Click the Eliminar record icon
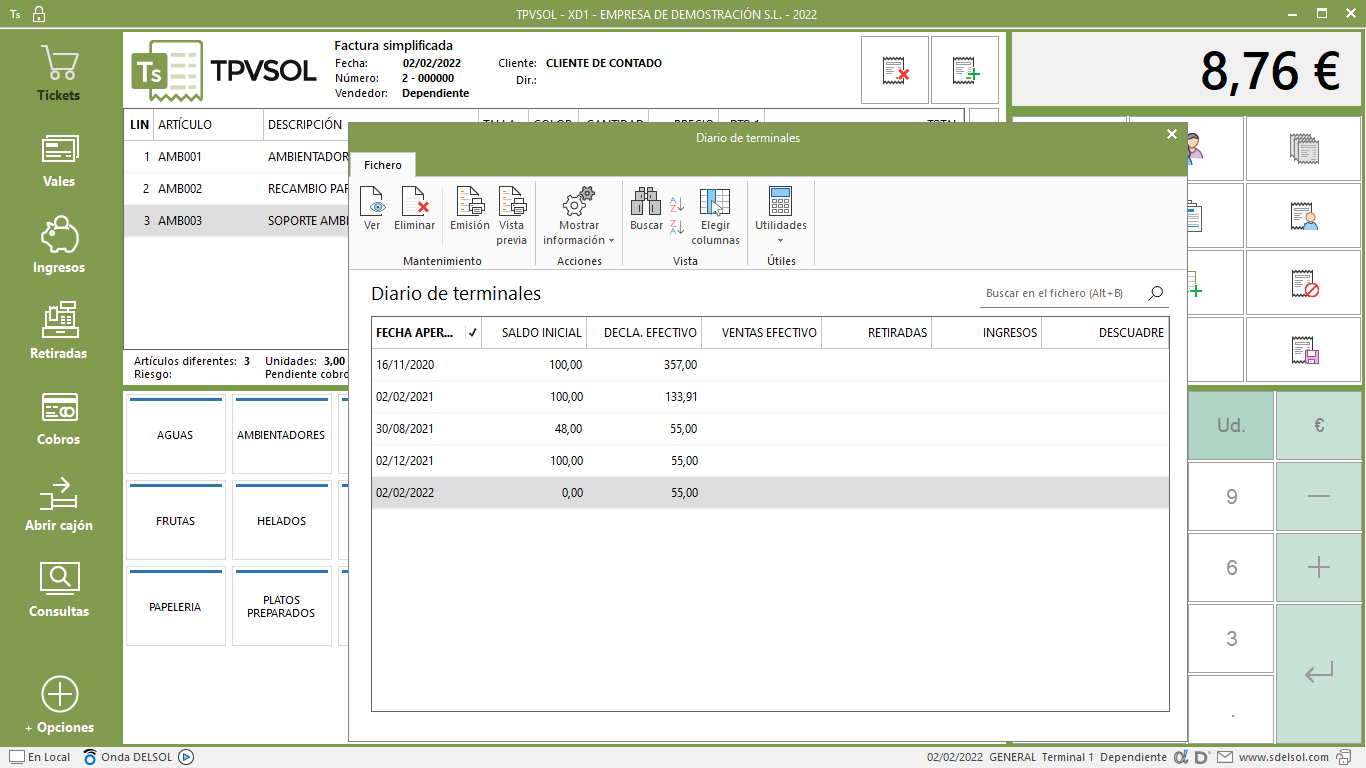The width and height of the screenshot is (1366, 768). [x=414, y=209]
